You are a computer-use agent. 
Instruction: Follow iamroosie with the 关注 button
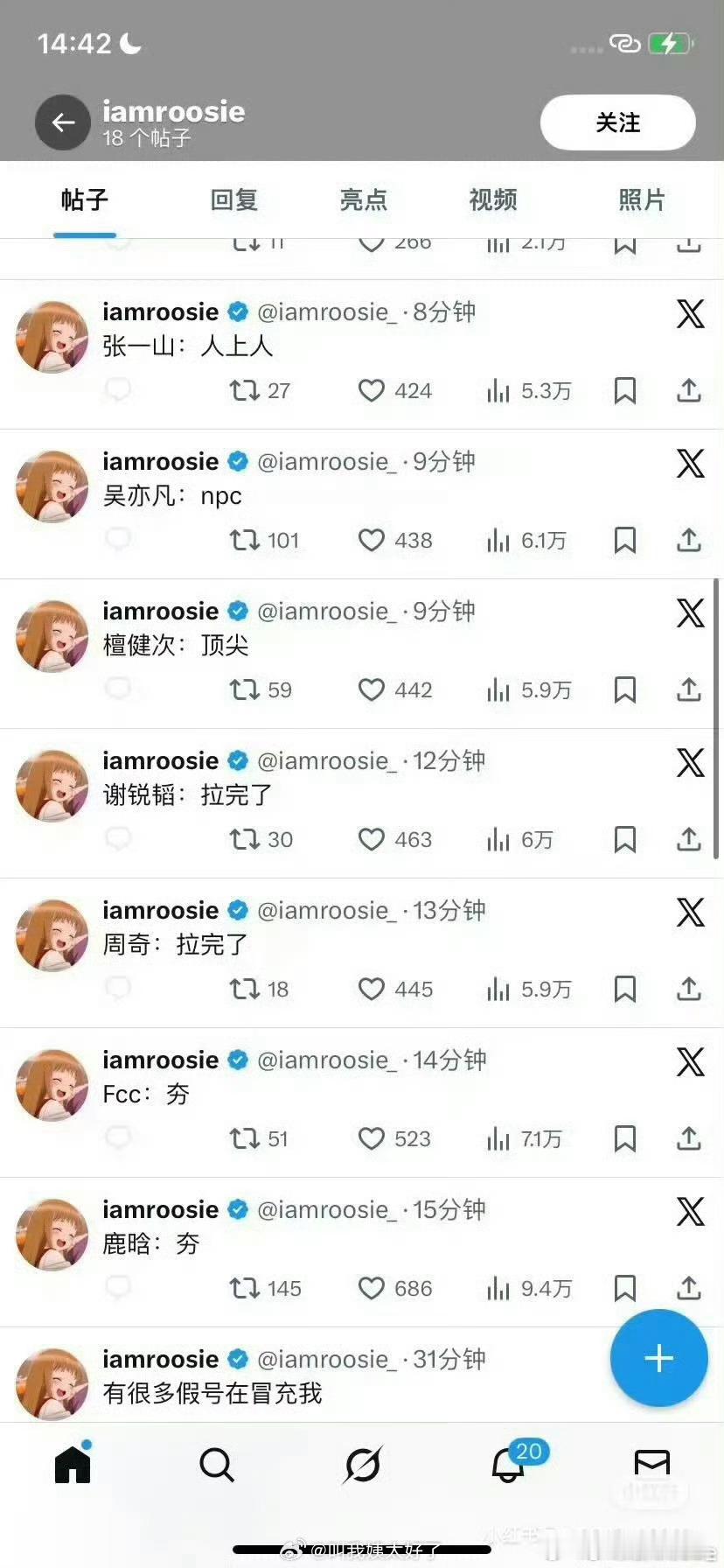618,122
